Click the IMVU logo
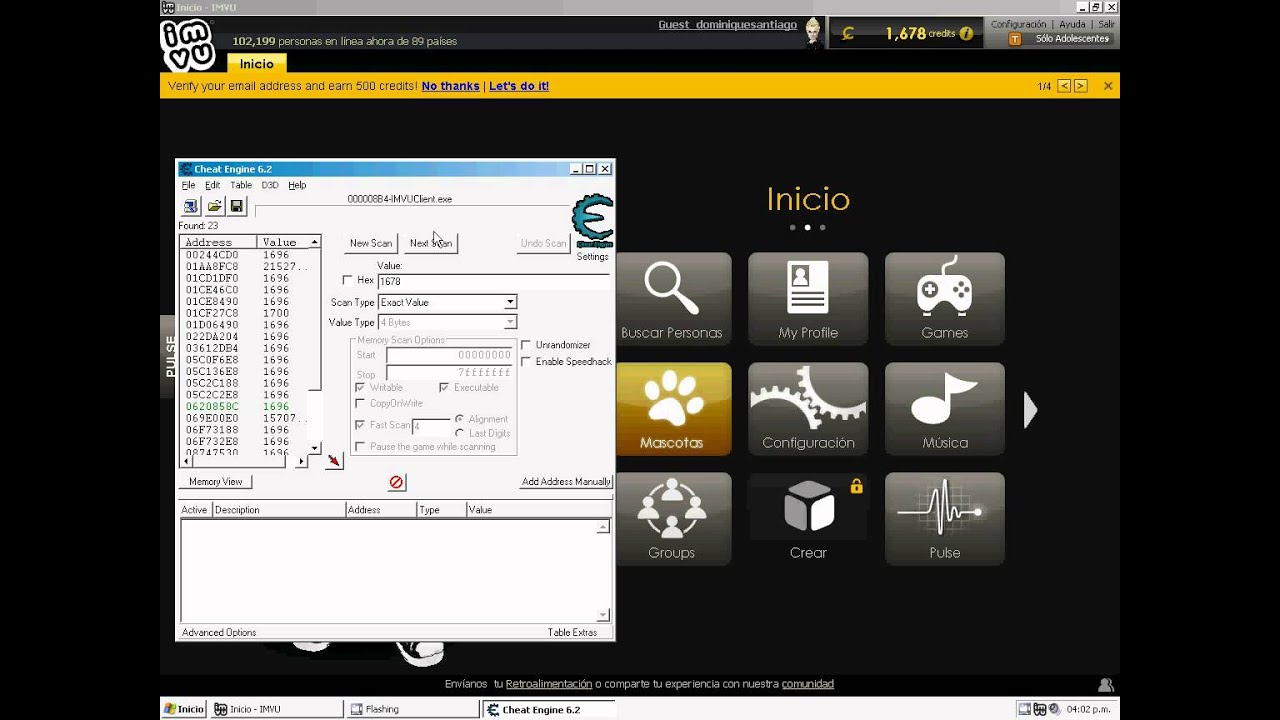This screenshot has width=1280, height=720. coord(188,45)
